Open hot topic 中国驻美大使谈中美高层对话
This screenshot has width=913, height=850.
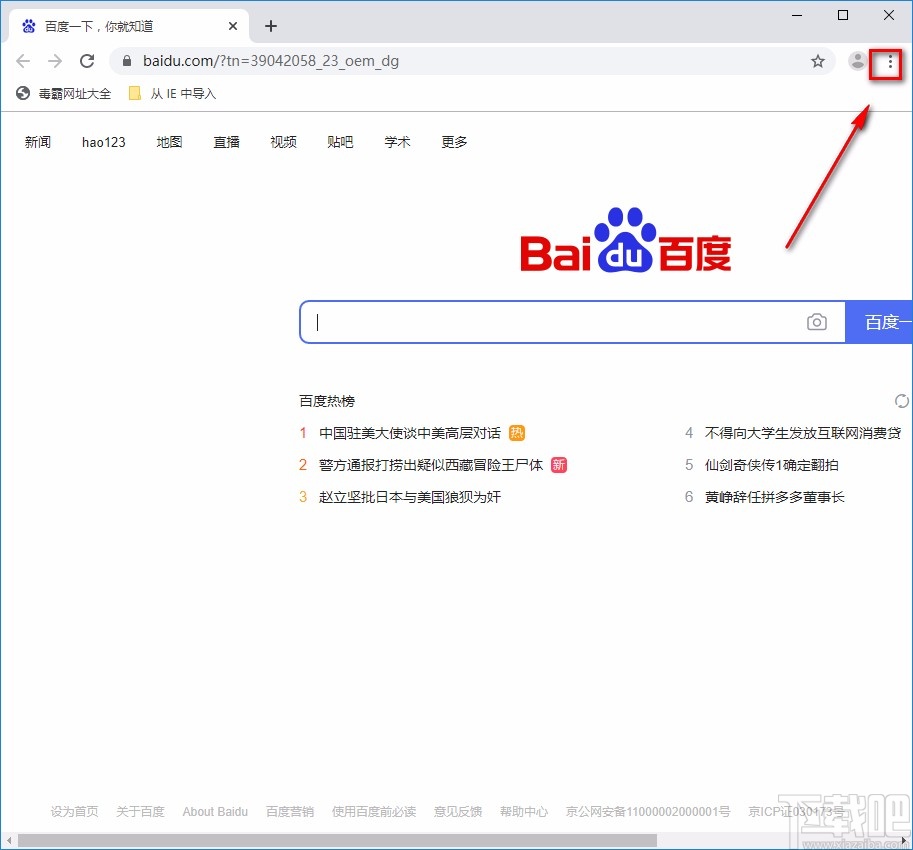410,433
